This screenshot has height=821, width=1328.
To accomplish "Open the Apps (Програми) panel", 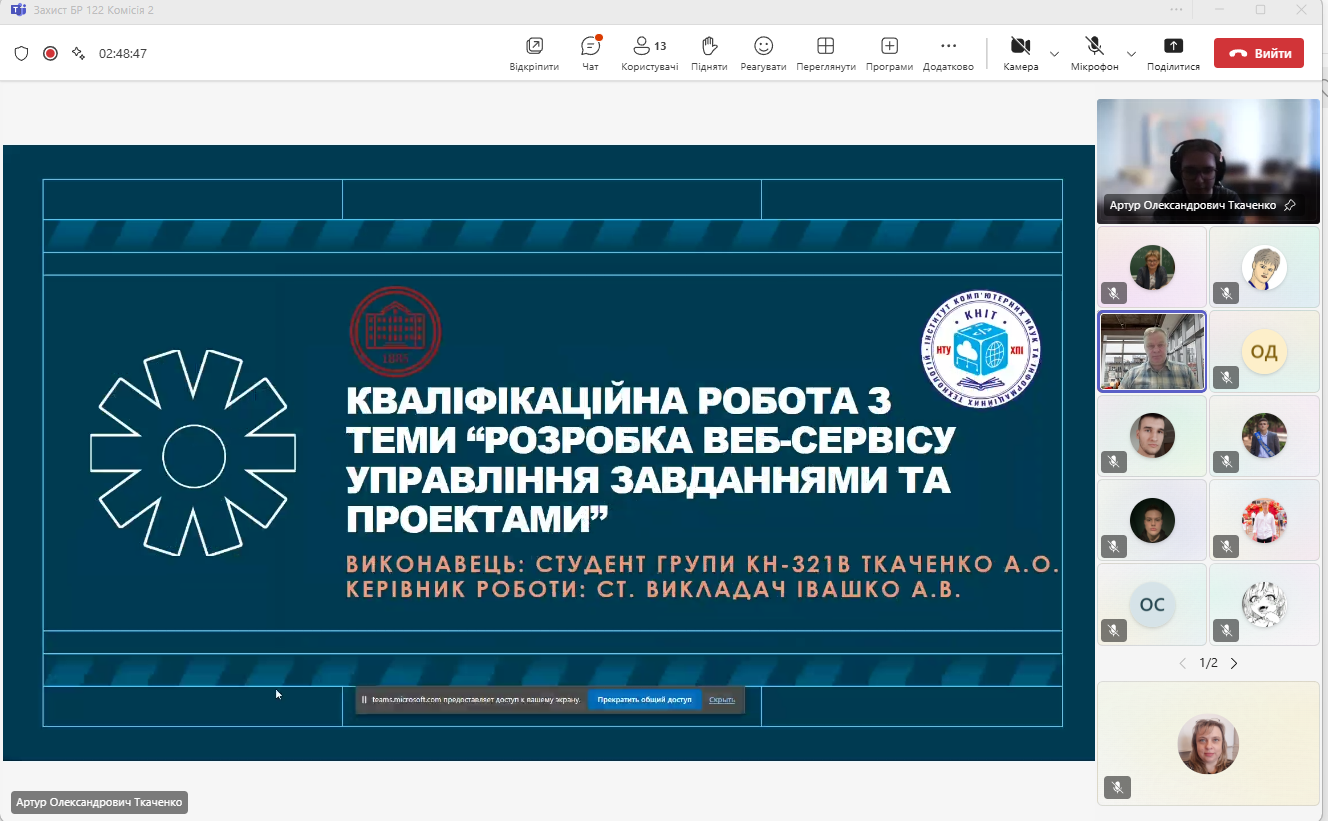I will tap(889, 53).
